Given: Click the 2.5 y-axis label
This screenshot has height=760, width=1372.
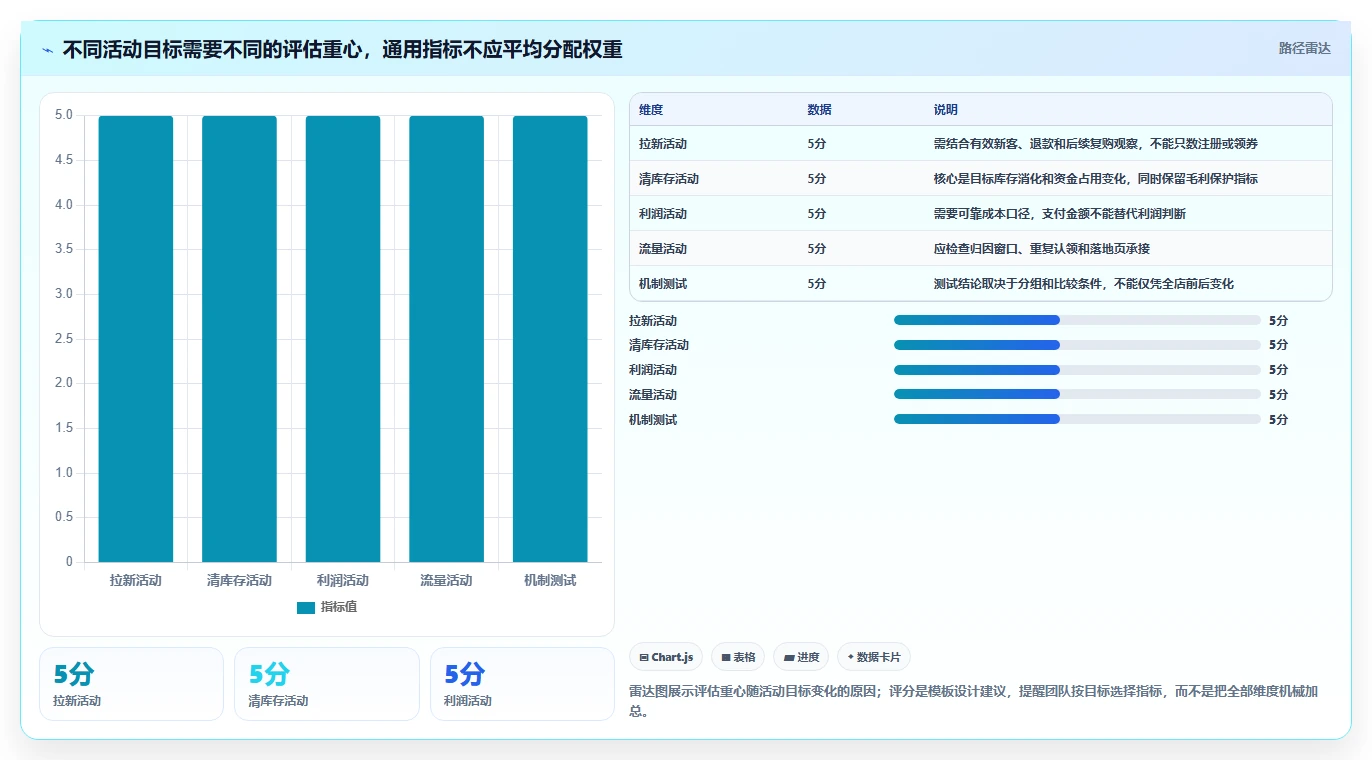Looking at the screenshot, I should 64,339.
